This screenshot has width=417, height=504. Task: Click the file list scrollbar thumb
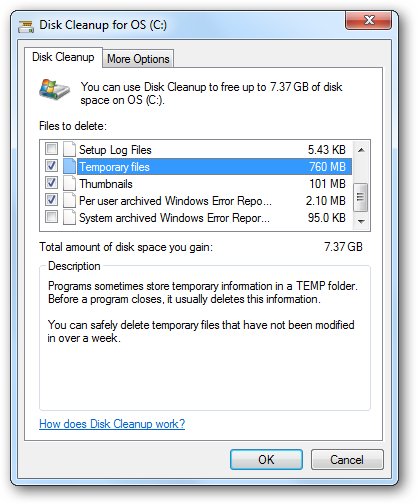(x=361, y=197)
